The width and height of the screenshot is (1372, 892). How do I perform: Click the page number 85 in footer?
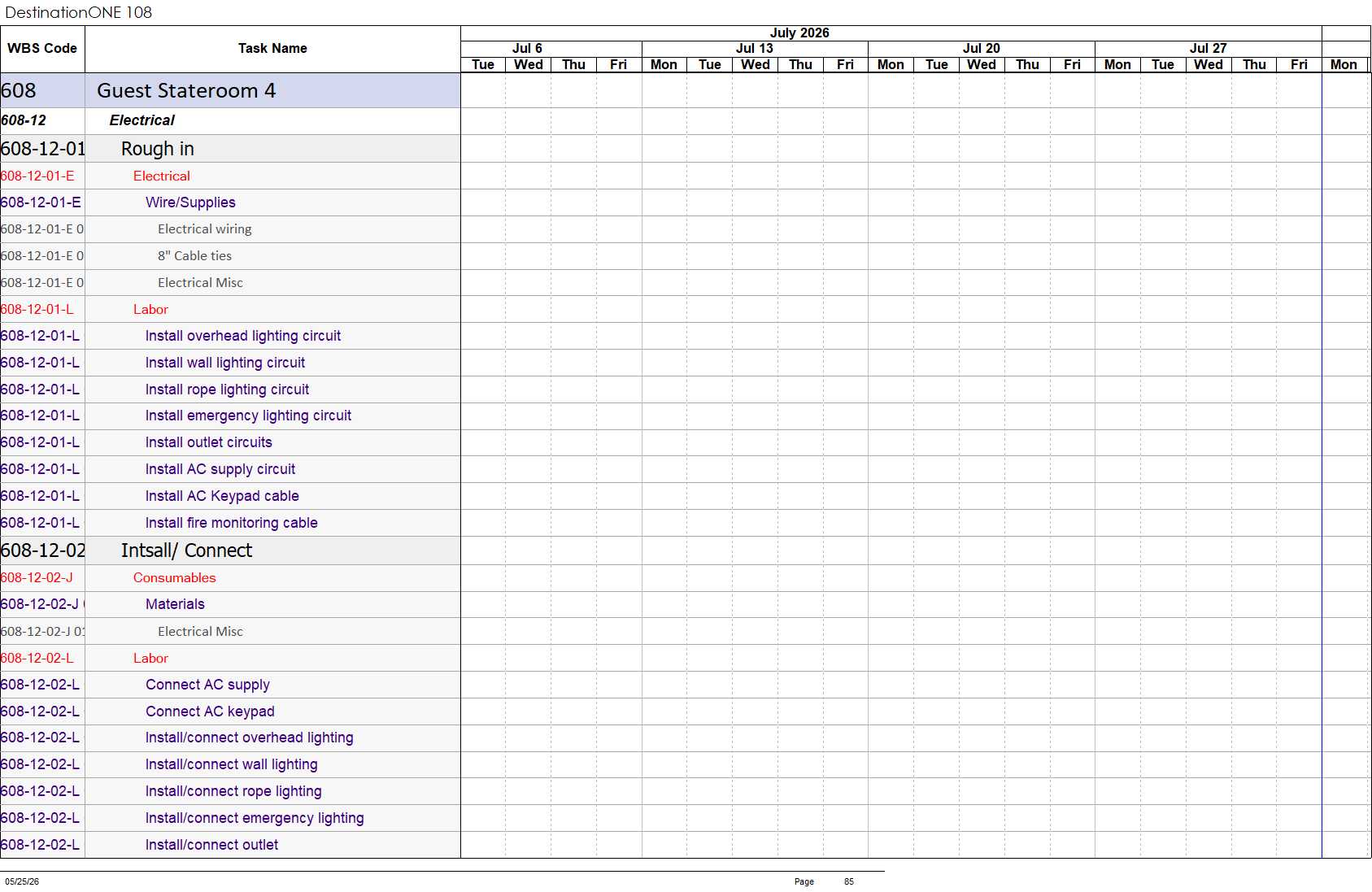click(849, 881)
